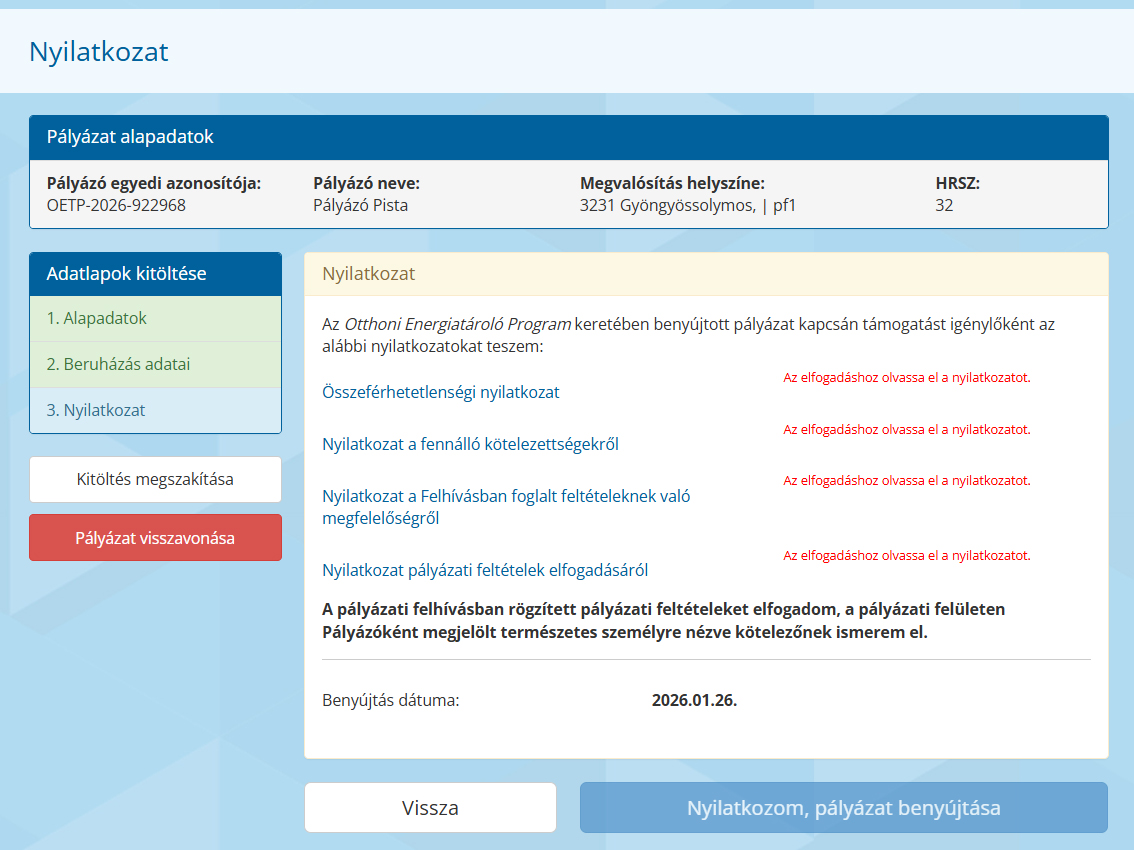This screenshot has width=1134, height=850.
Task: Open the 1. Alapadatok step
Action: click(x=97, y=319)
